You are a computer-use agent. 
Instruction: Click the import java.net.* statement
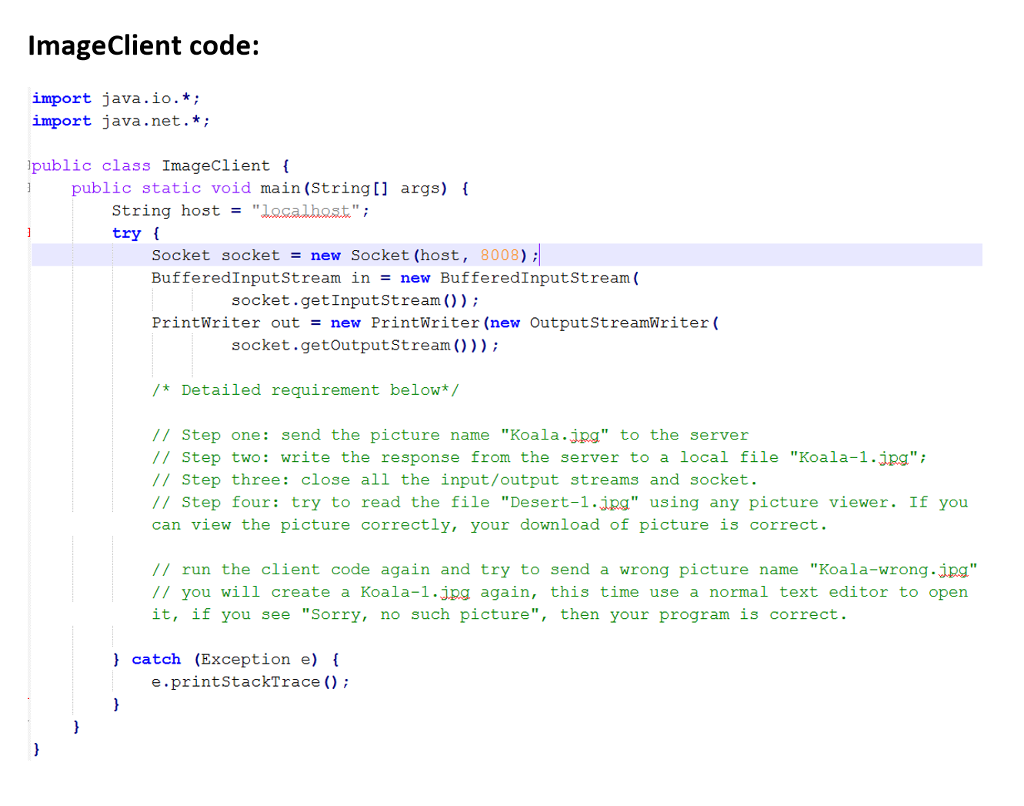click(x=120, y=120)
